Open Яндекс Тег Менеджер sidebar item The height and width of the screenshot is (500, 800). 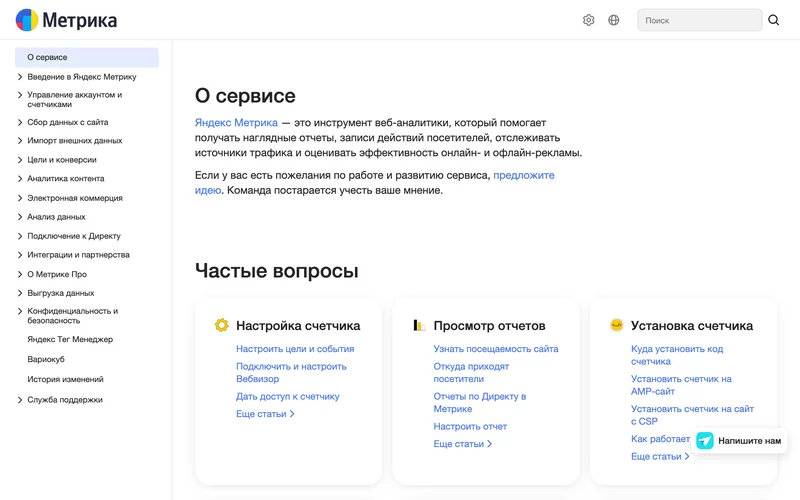70,339
